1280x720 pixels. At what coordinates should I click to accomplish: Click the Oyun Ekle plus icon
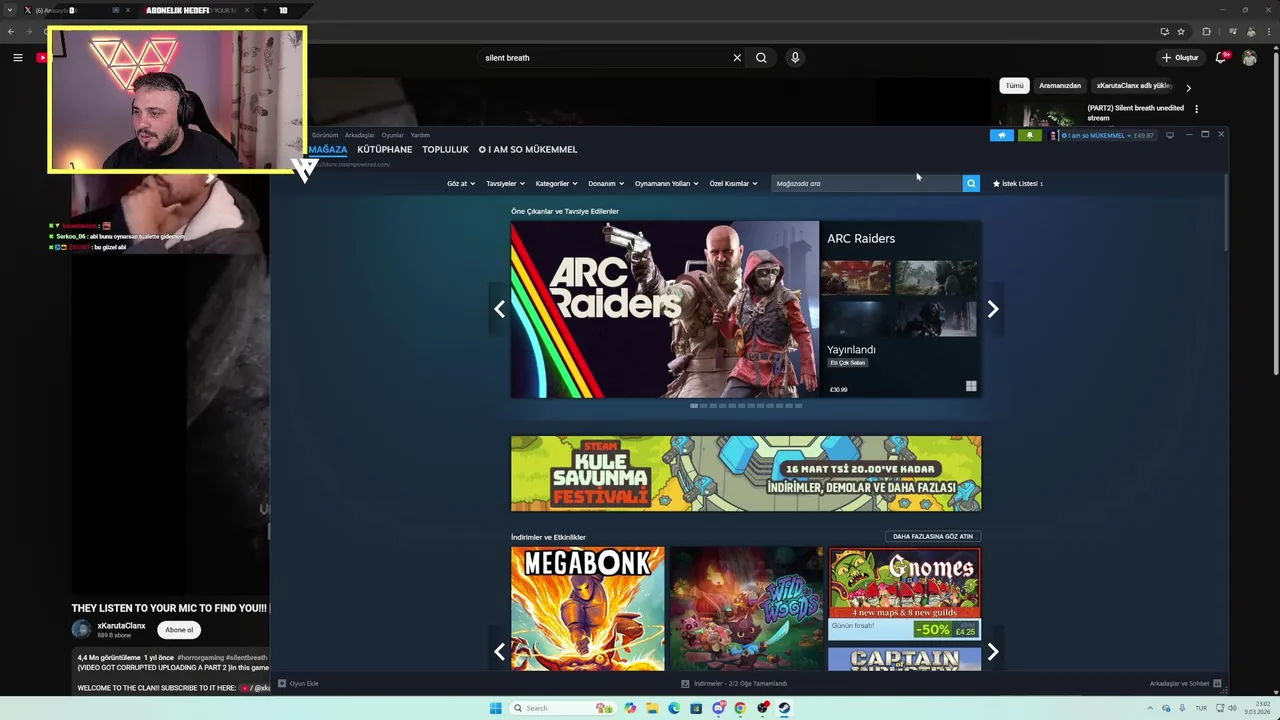click(x=282, y=683)
